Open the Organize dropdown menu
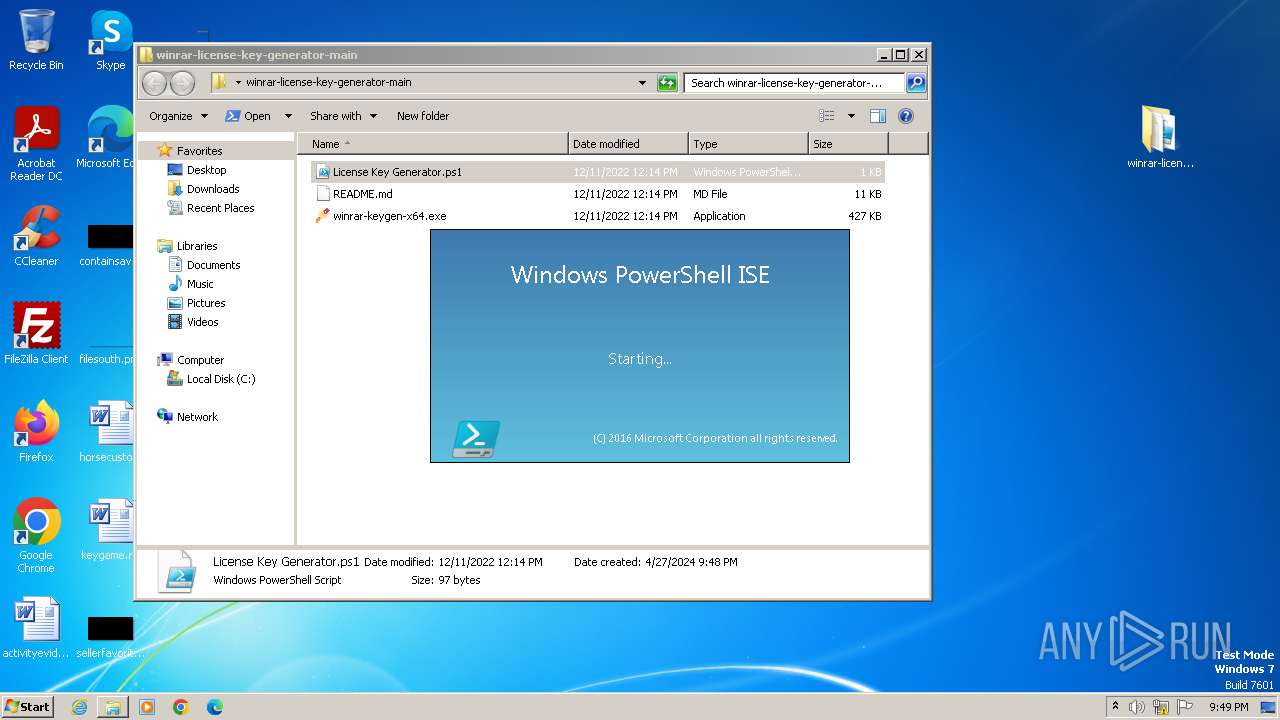This screenshot has width=1280, height=720. 178,116
